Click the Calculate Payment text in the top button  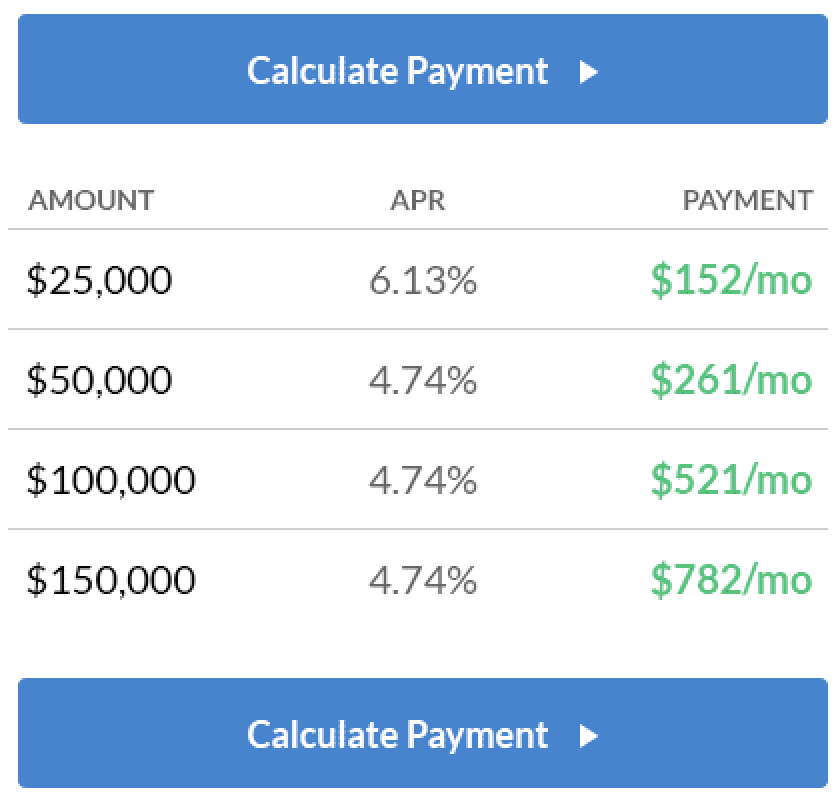[398, 72]
